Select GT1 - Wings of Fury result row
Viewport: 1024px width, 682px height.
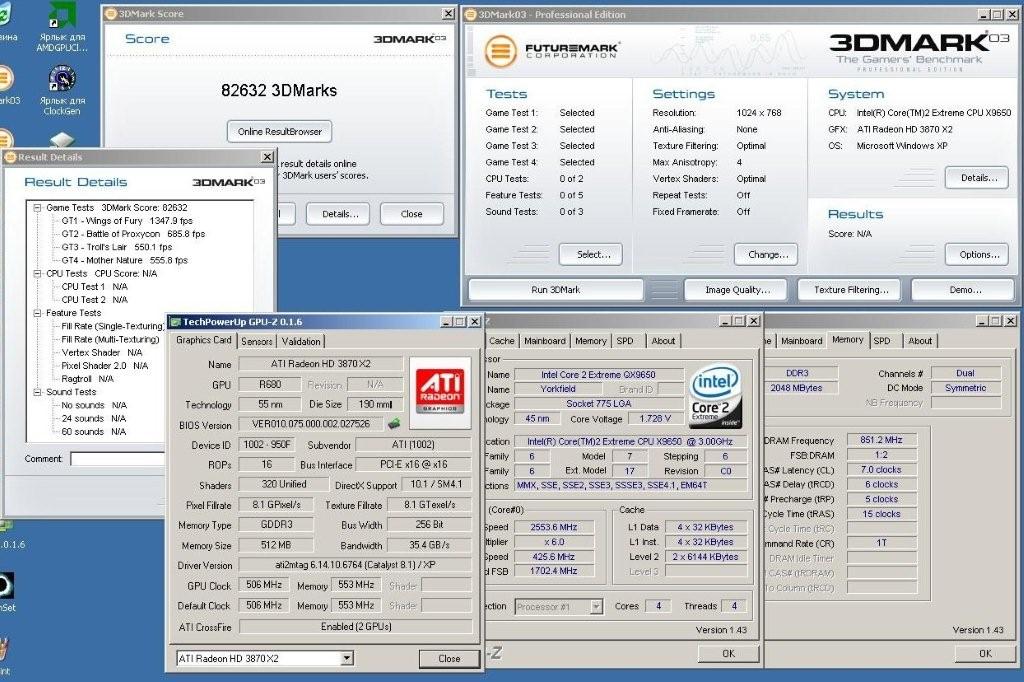tap(127, 221)
